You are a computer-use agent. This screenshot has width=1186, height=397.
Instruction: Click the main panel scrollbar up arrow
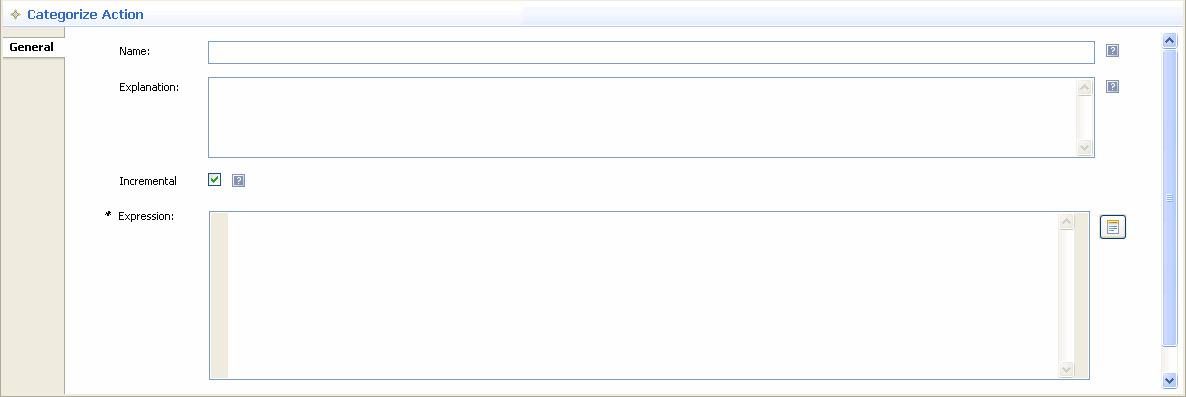click(1170, 41)
